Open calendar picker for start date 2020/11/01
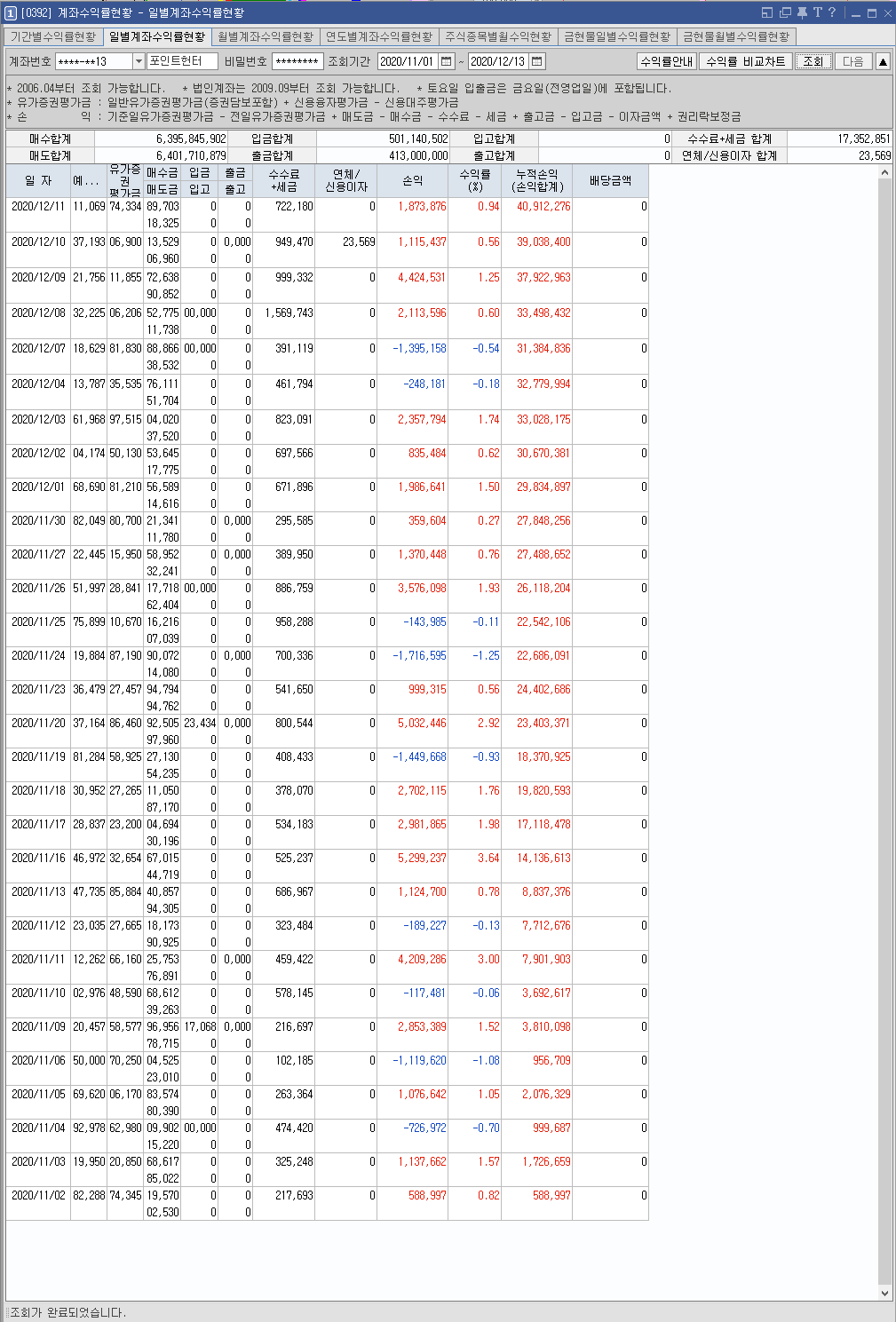The image size is (896, 1322). (x=447, y=61)
